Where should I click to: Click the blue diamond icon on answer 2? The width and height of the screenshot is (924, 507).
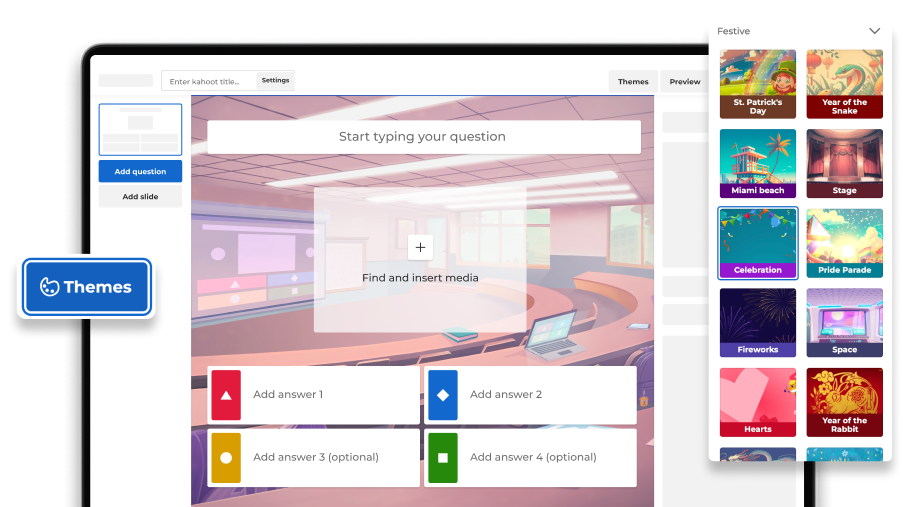(443, 395)
